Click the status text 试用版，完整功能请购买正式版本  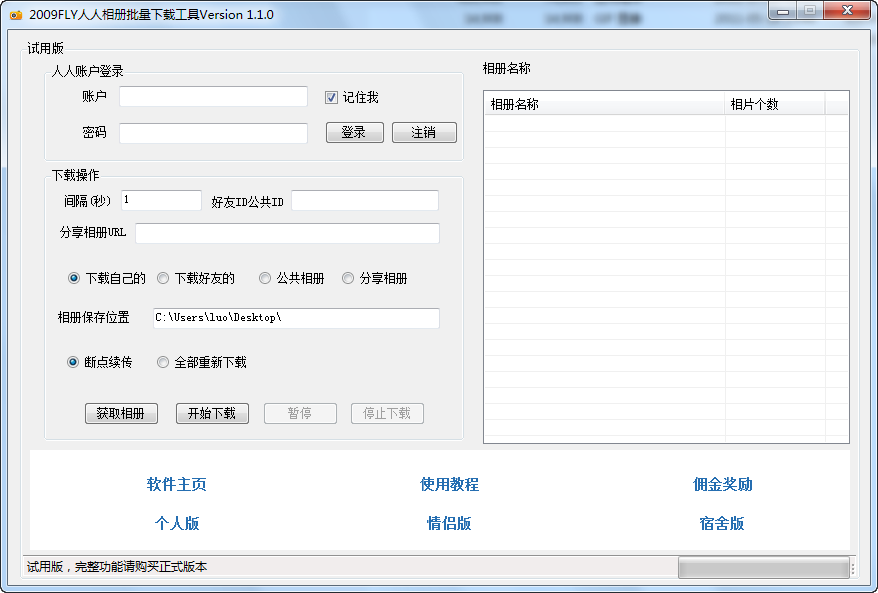[x=116, y=567]
